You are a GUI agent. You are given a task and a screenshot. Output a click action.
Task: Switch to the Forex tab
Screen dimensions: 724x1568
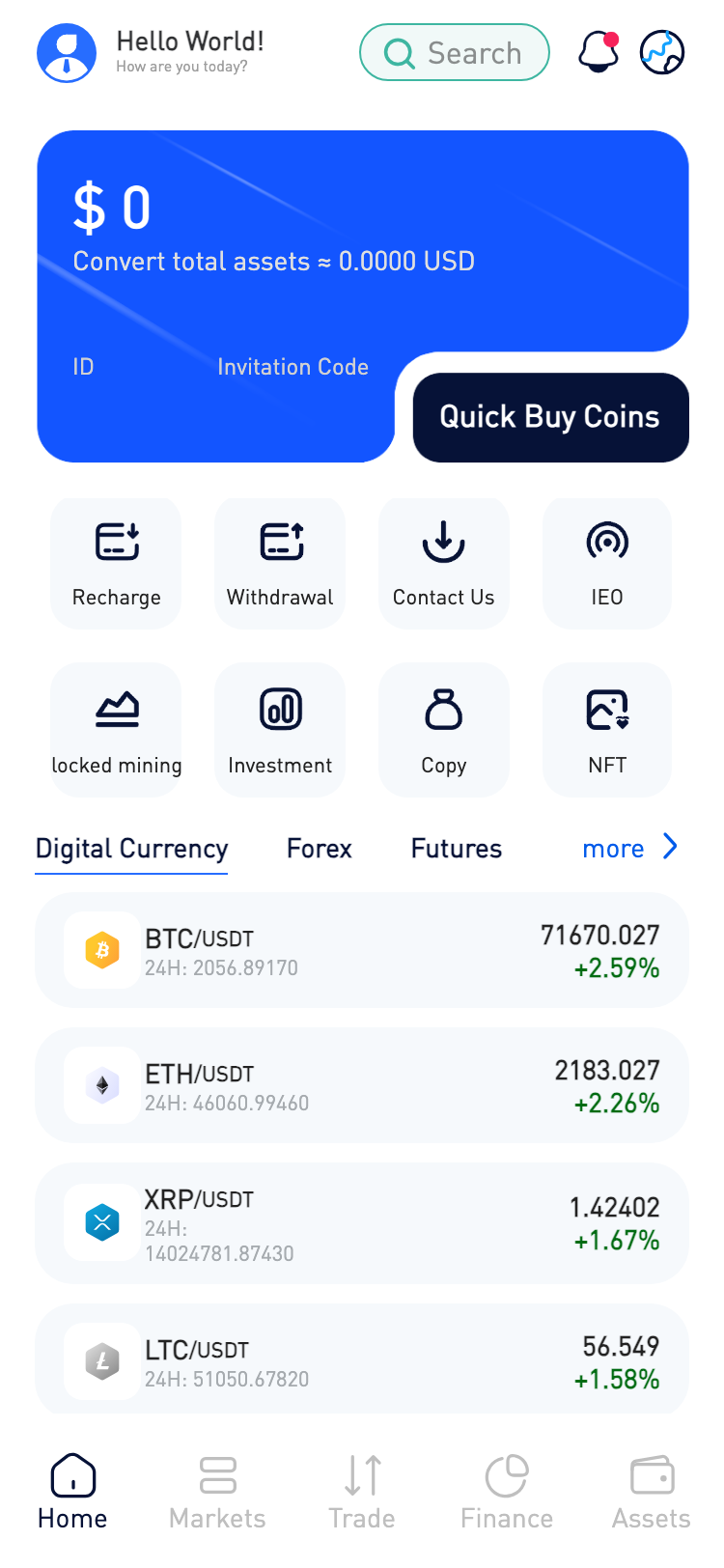[320, 849]
